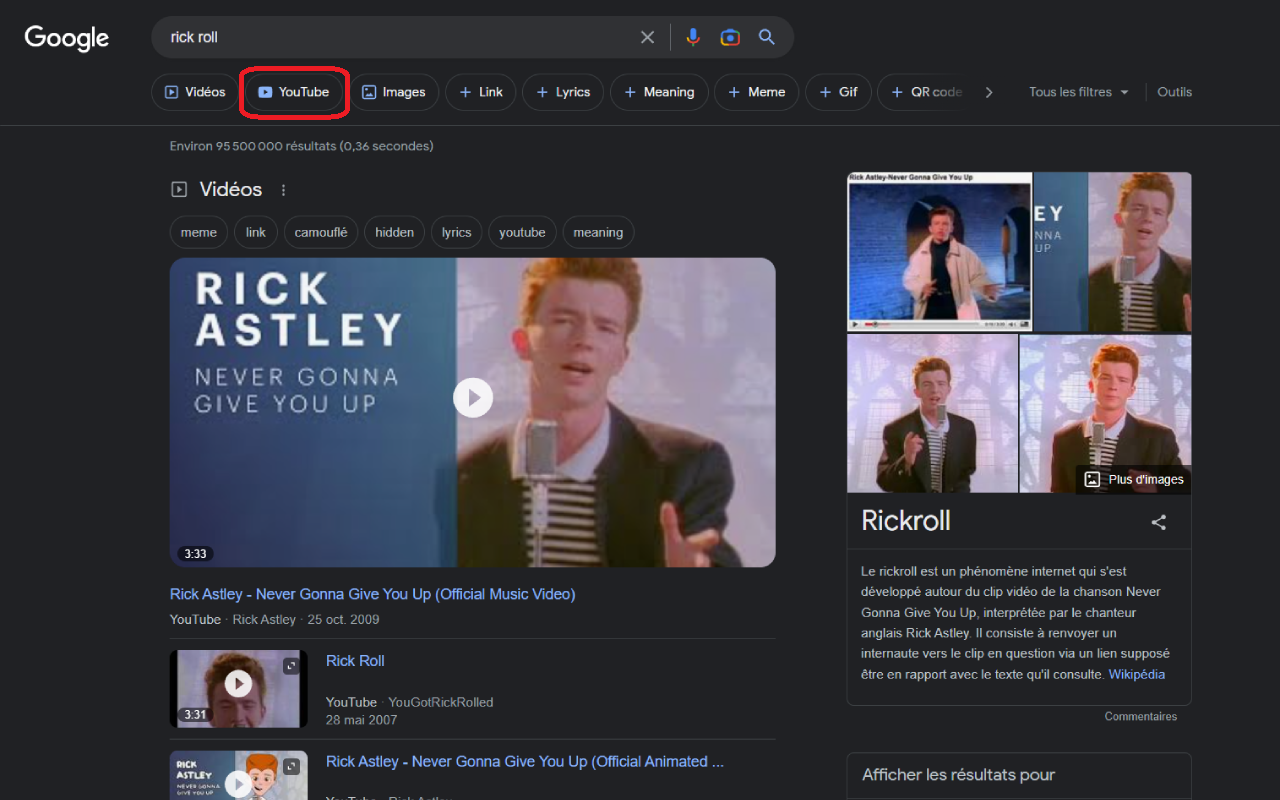The image size is (1280, 800).
Task: Start voice search with the microphone icon
Action: click(693, 37)
